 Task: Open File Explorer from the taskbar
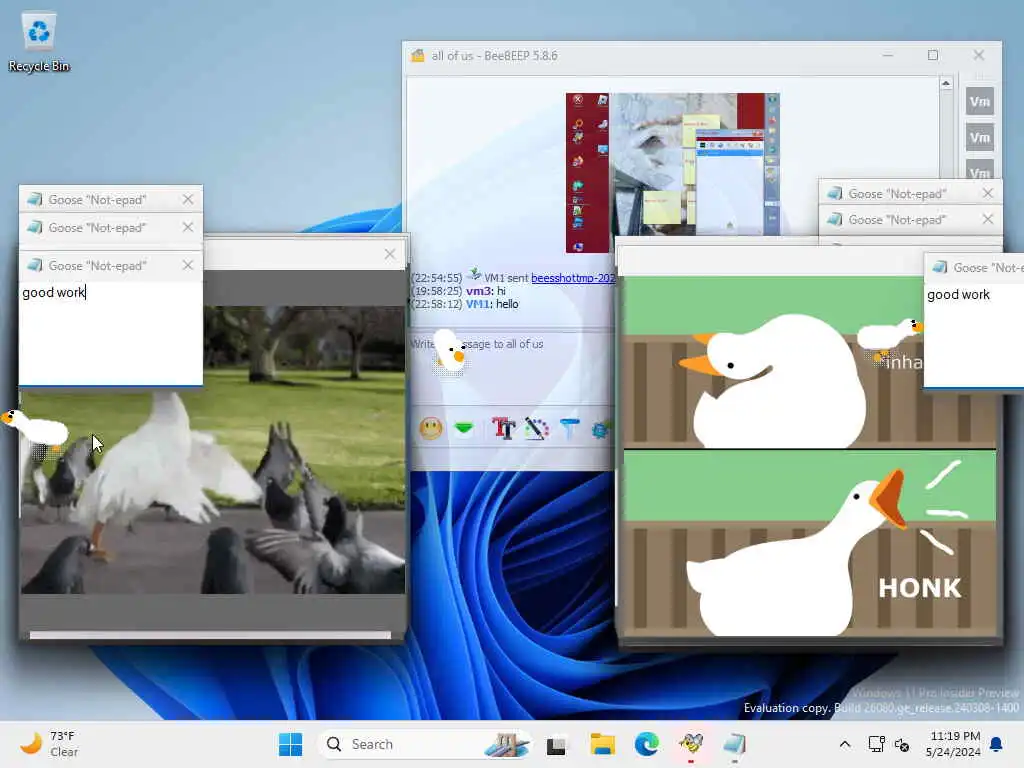coord(602,744)
